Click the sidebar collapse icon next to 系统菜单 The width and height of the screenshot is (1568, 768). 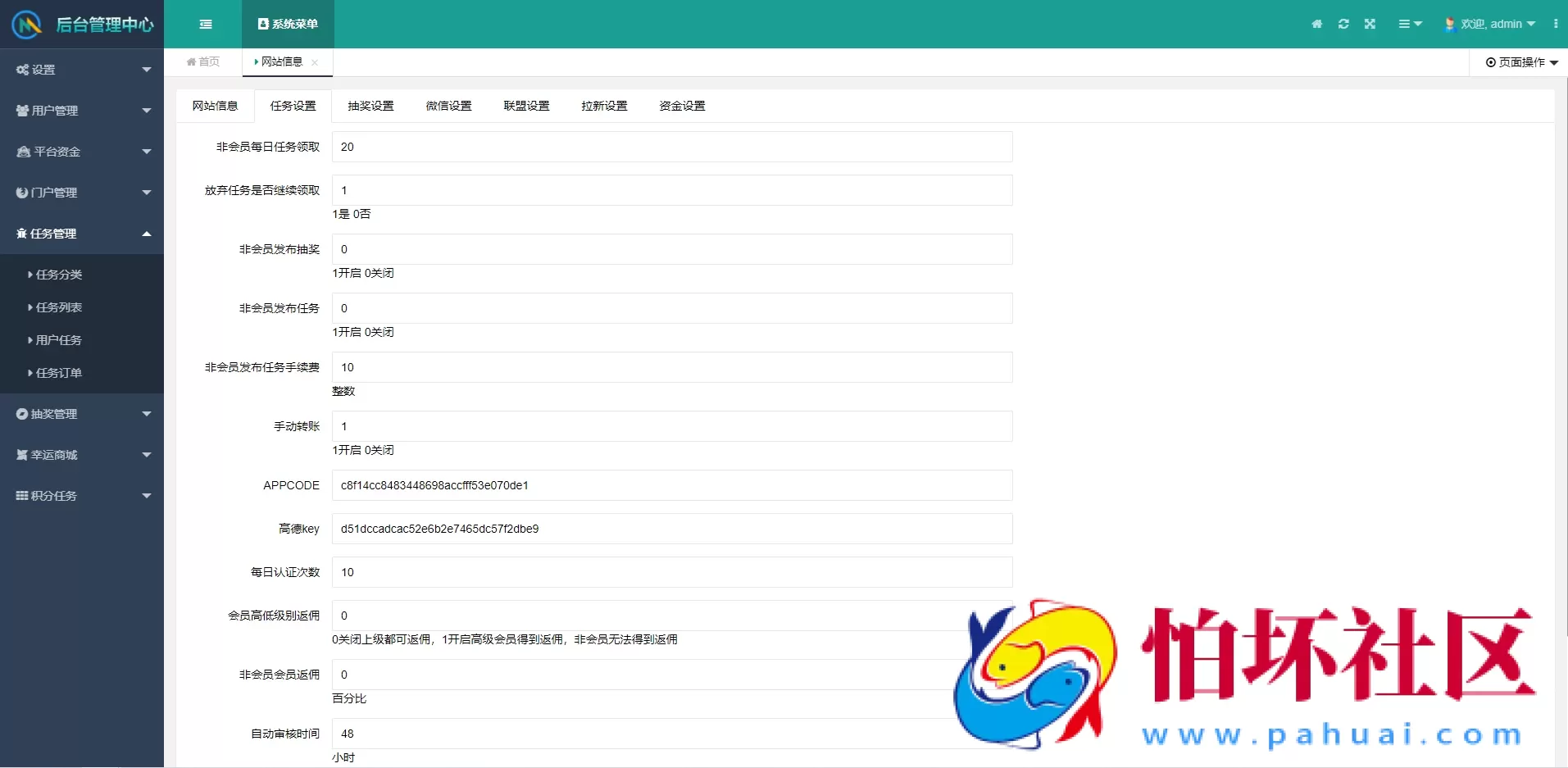206,24
